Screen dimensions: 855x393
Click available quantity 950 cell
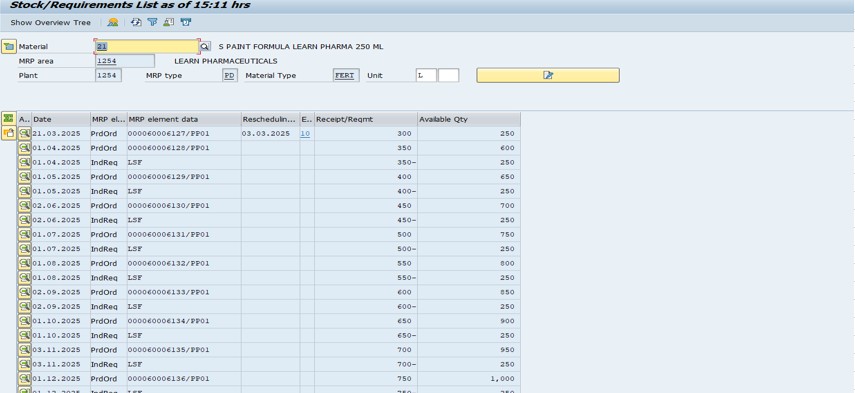tap(469, 350)
